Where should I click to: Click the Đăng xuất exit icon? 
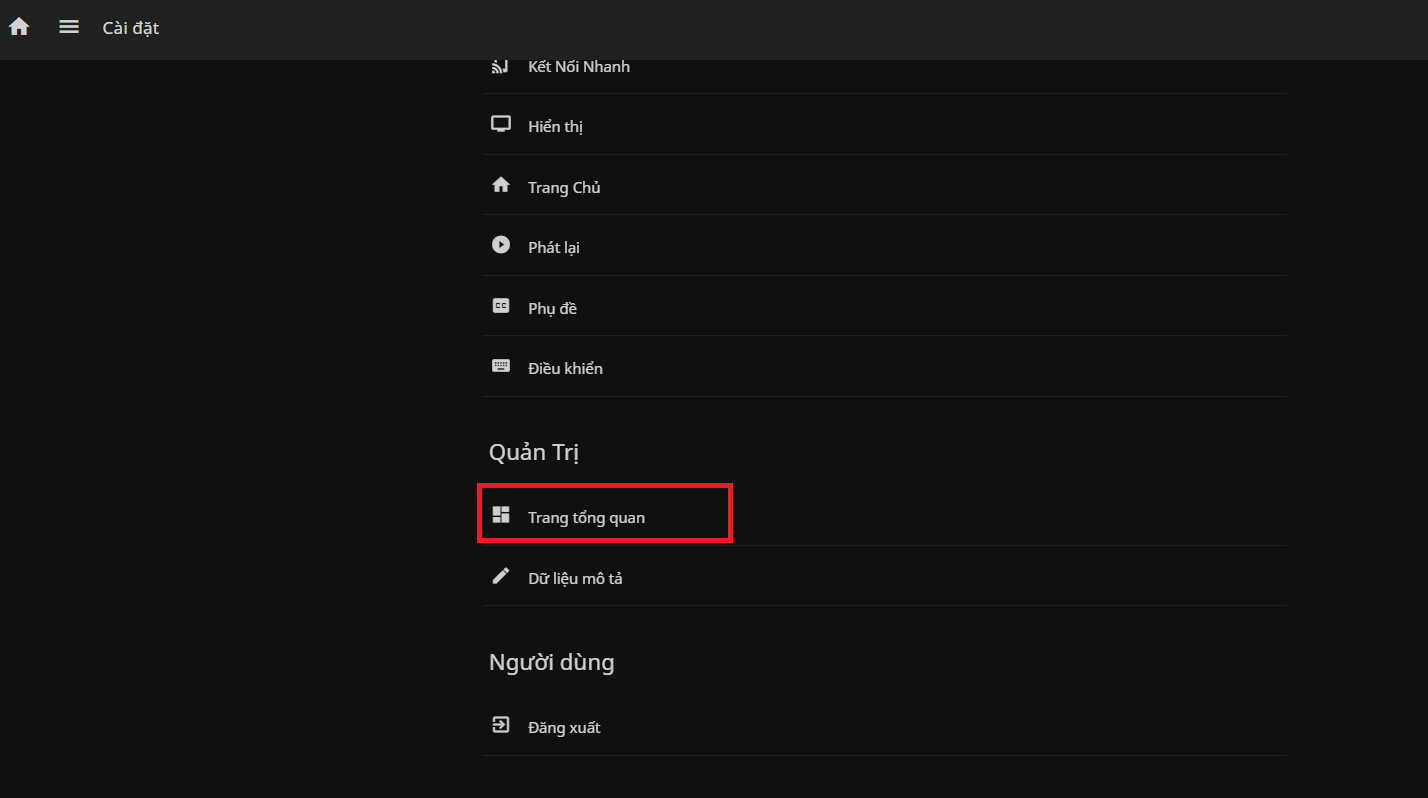(501, 726)
